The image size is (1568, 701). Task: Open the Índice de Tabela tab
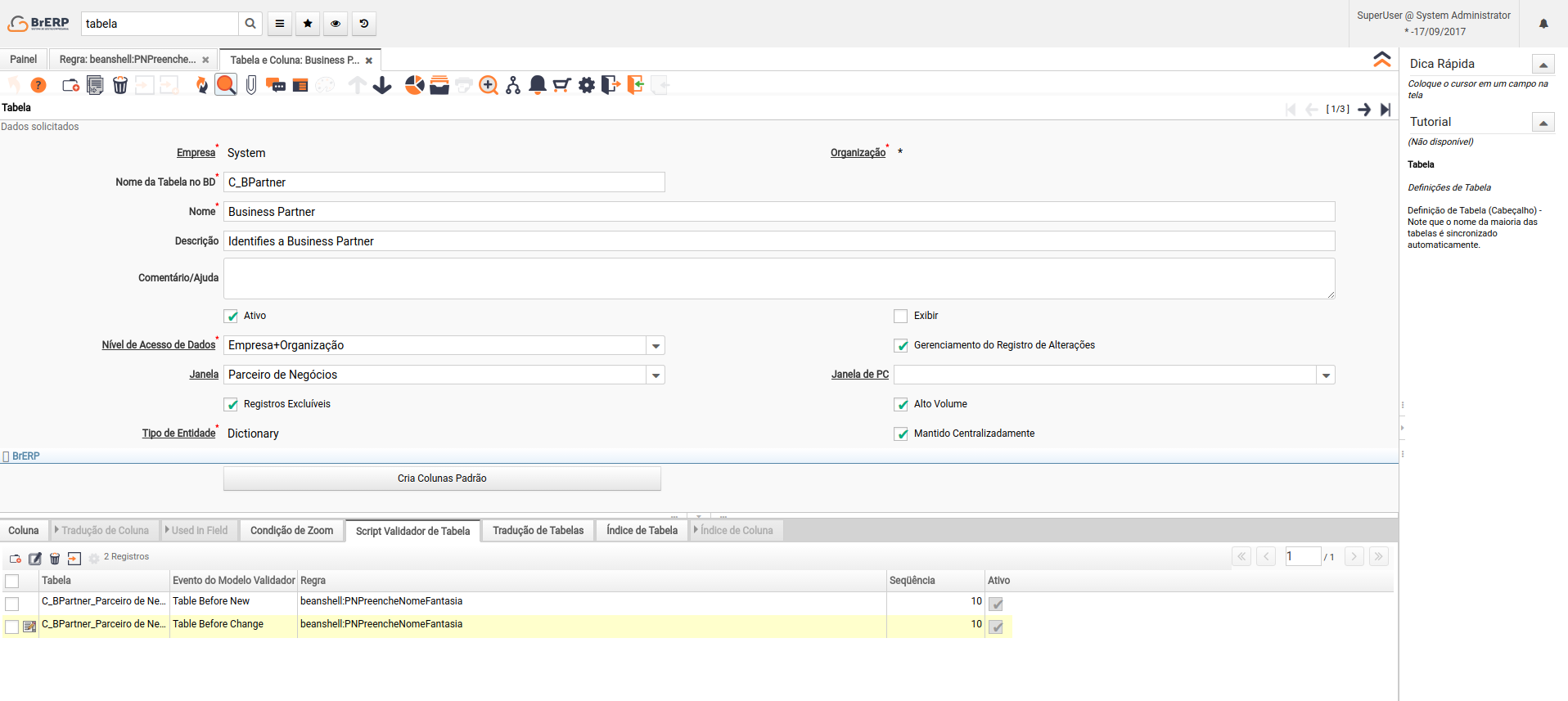[642, 531]
